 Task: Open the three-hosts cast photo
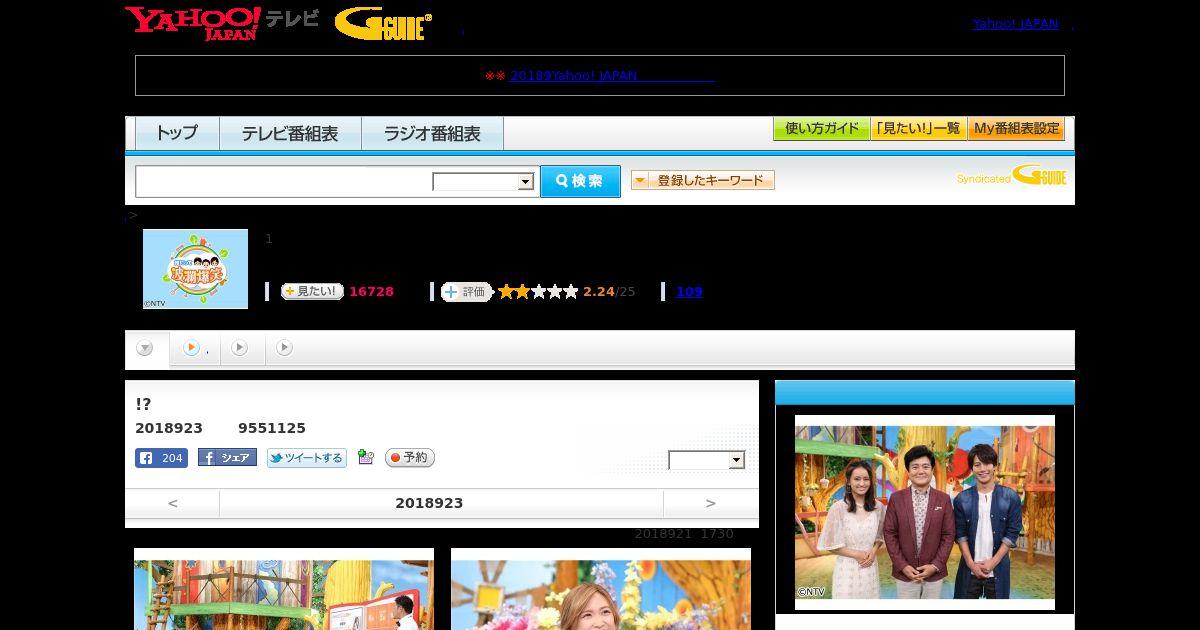click(x=925, y=512)
